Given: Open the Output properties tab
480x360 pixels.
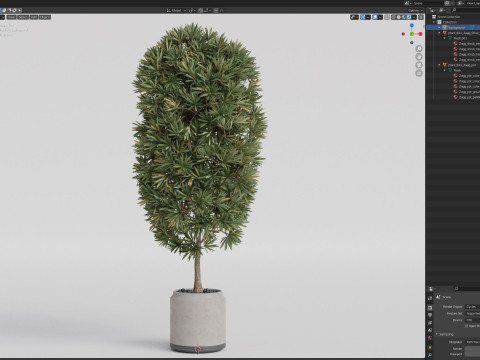Looking at the screenshot, I should 430,315.
